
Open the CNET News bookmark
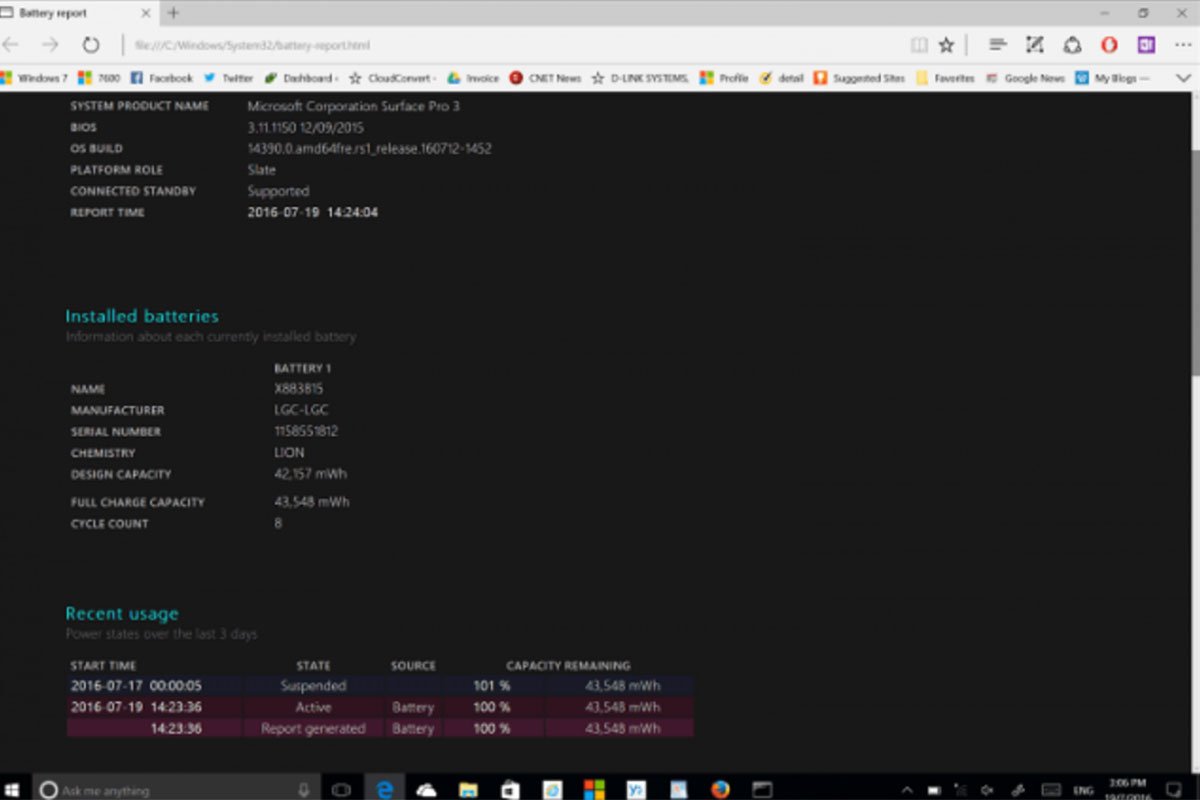coord(545,78)
